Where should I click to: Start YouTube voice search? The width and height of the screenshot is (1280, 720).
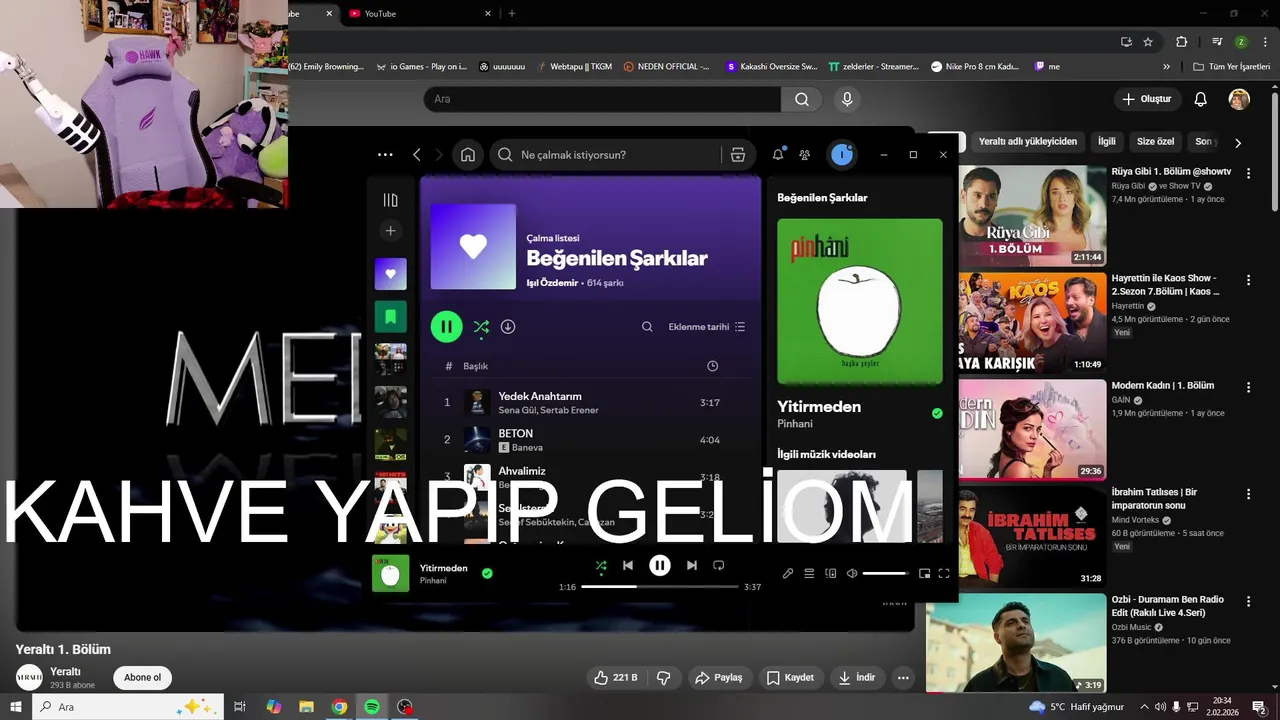tap(847, 99)
